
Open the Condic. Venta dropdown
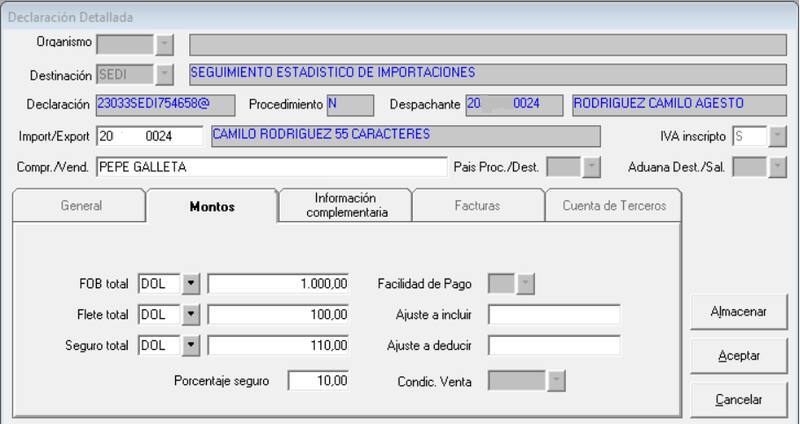tap(556, 381)
